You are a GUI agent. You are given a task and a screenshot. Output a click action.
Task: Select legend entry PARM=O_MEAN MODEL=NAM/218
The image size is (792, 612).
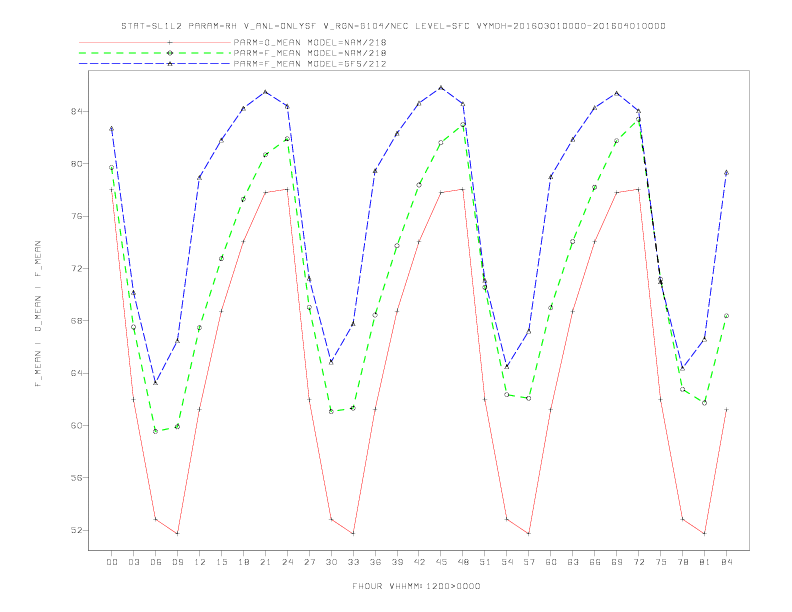tap(310, 42)
